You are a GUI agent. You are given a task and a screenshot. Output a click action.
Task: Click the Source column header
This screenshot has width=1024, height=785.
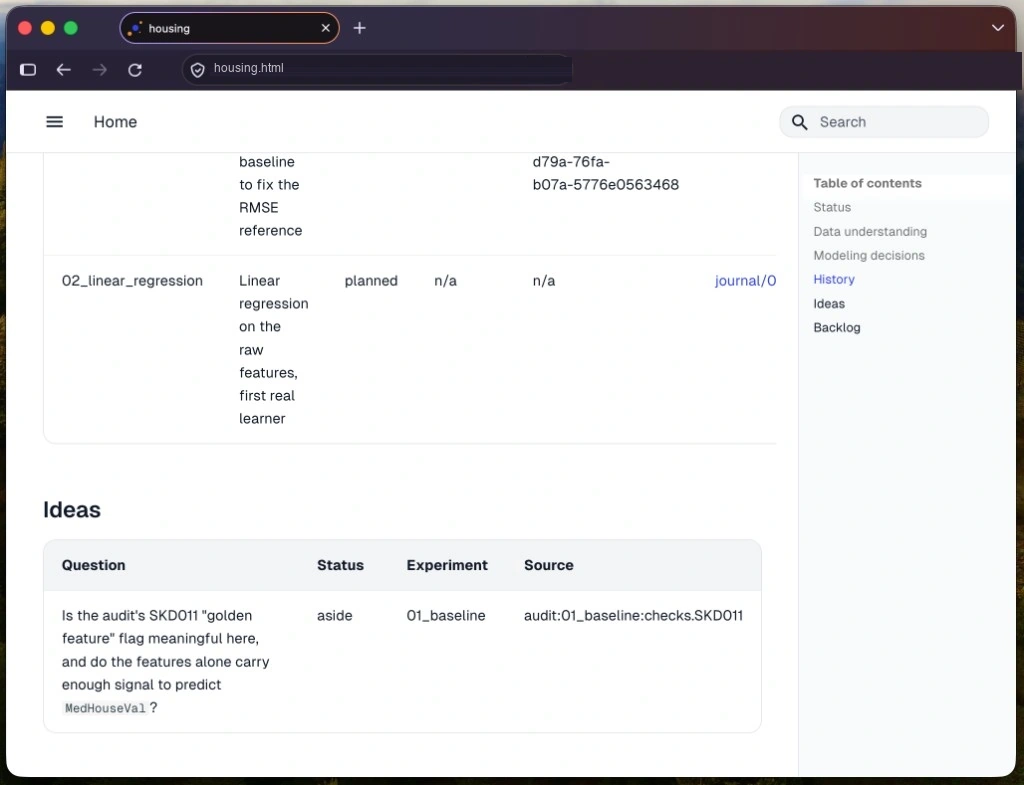pyautogui.click(x=549, y=566)
